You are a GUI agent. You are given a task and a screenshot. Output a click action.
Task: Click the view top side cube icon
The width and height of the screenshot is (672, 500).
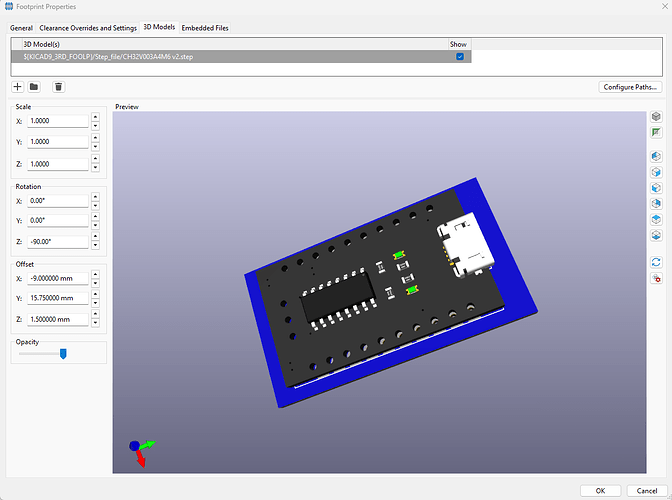tap(656, 219)
